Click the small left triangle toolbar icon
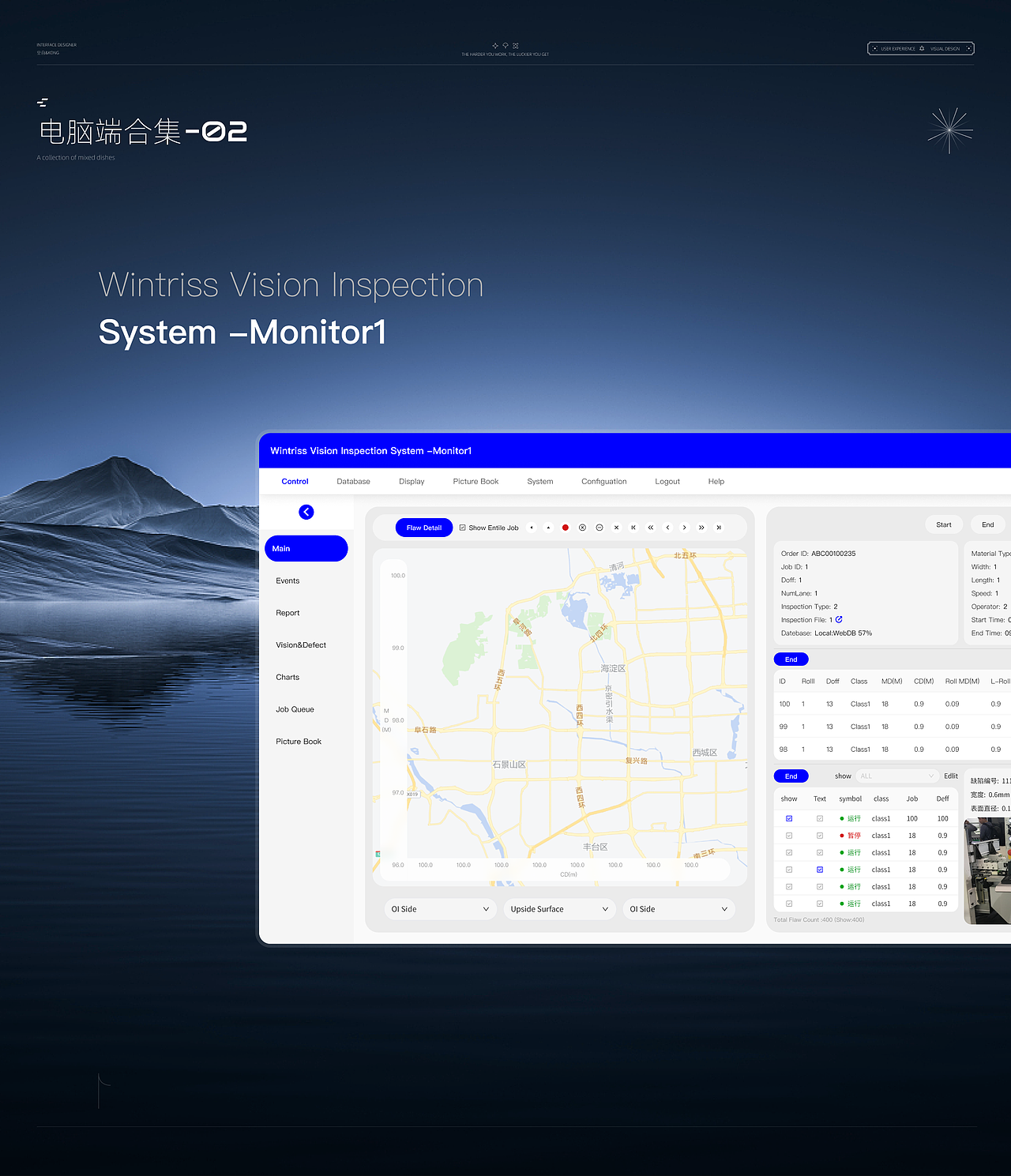 (x=532, y=528)
